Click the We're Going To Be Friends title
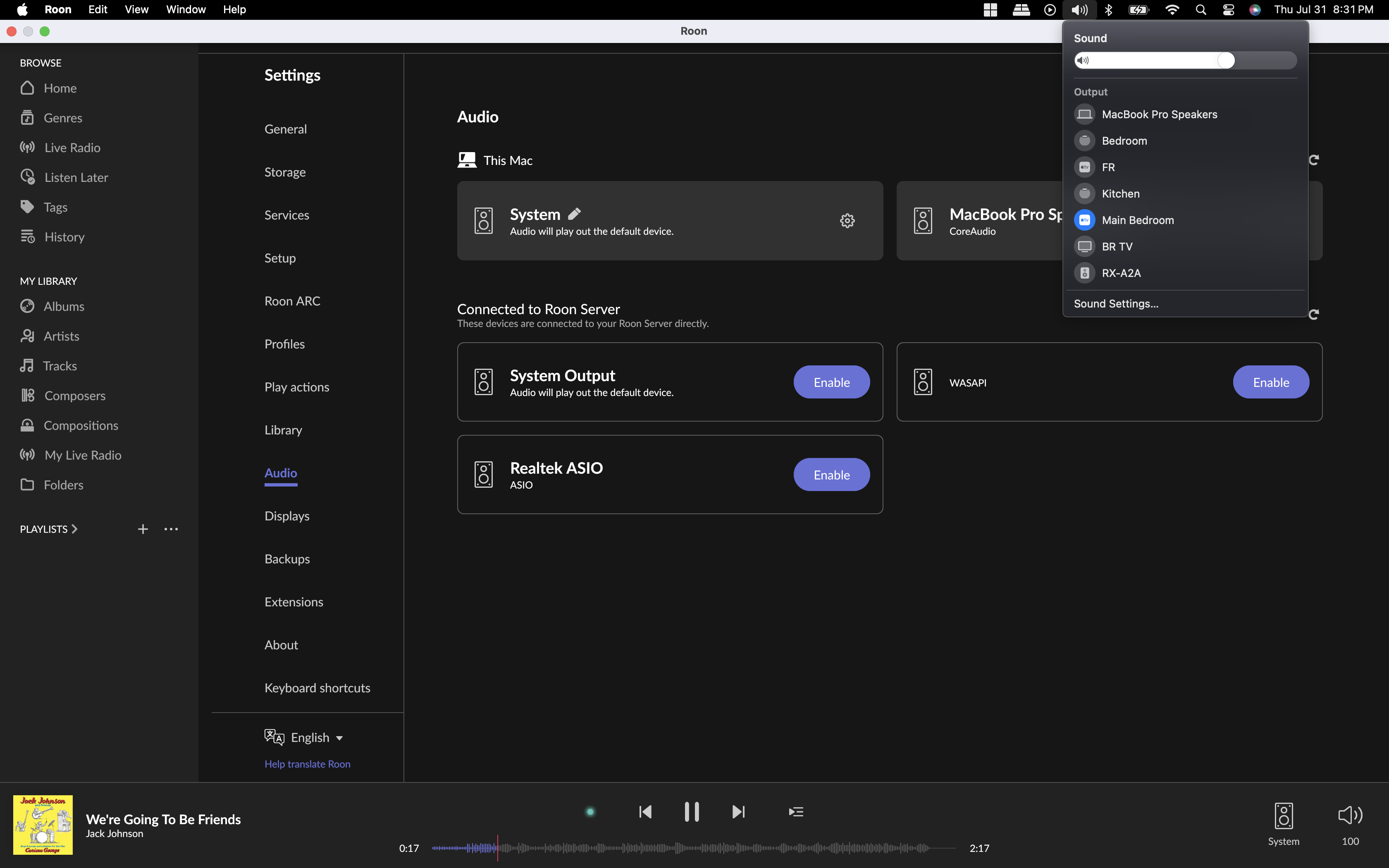 pyautogui.click(x=163, y=819)
